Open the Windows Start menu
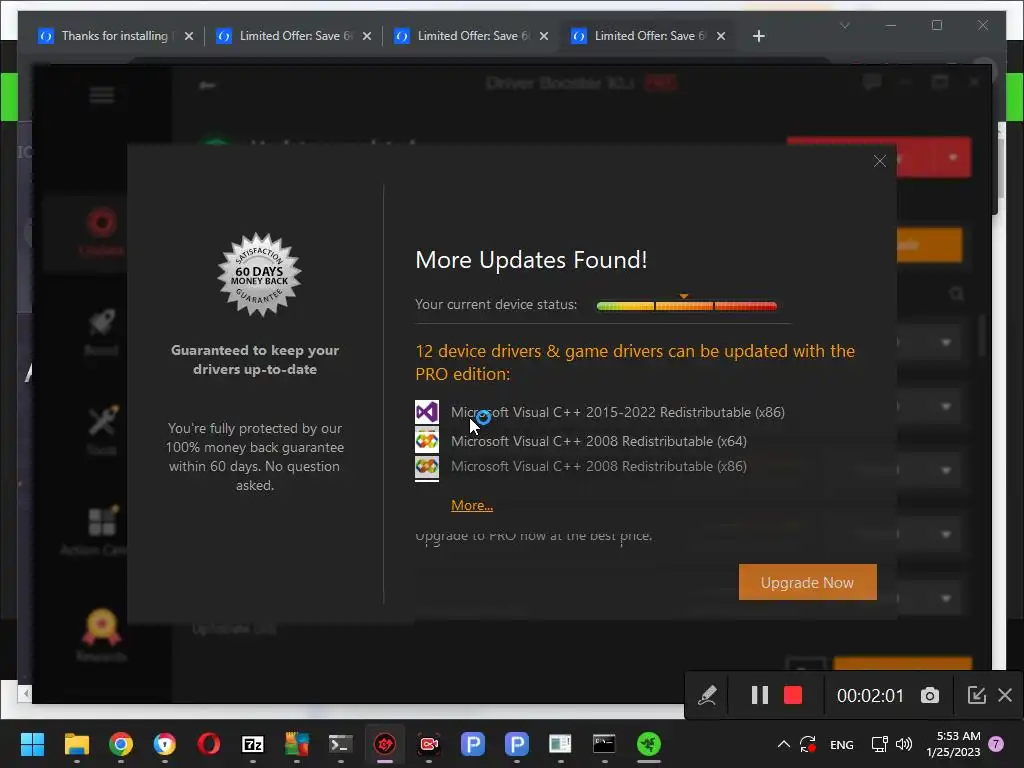 point(32,744)
